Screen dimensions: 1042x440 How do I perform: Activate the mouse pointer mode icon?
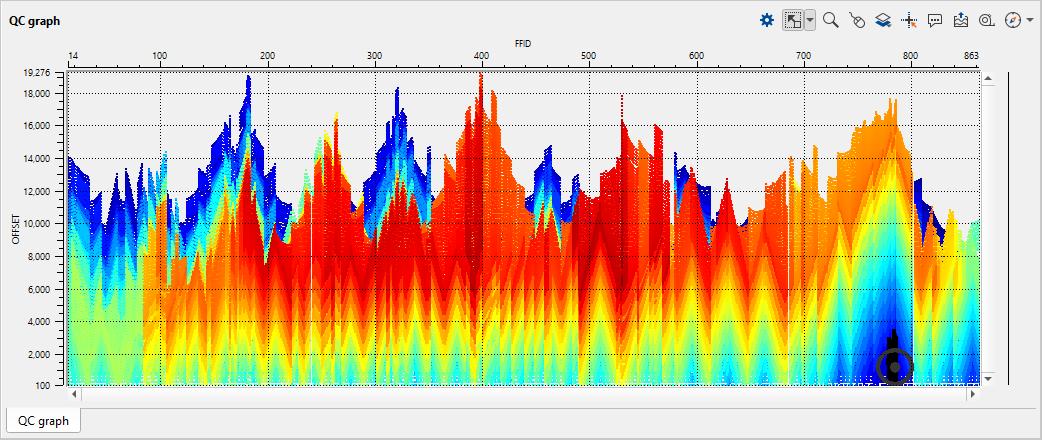point(856,19)
